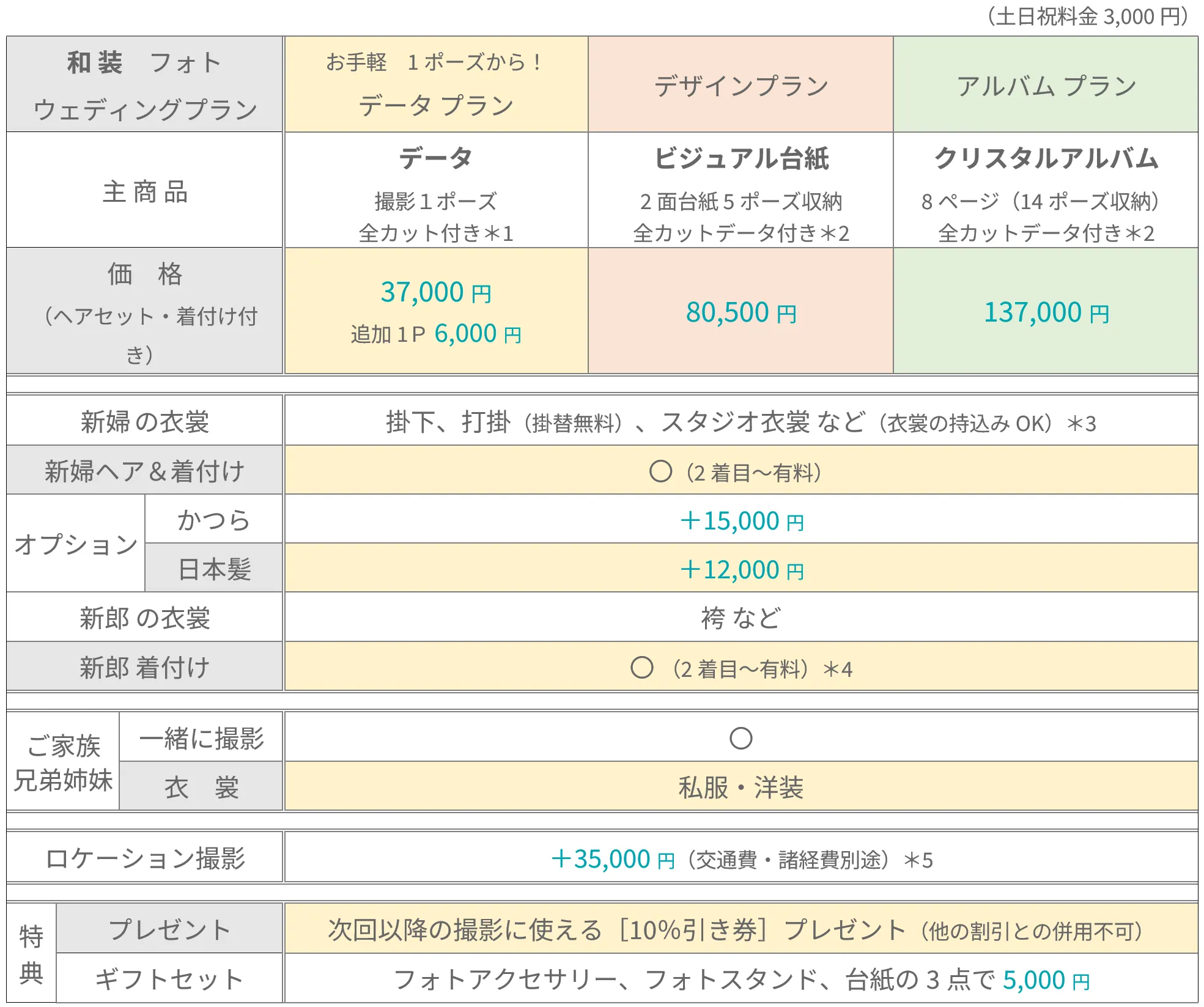Click the かつら +15,000 円 price
The width and height of the screenshot is (1204, 1007).
pos(741,521)
